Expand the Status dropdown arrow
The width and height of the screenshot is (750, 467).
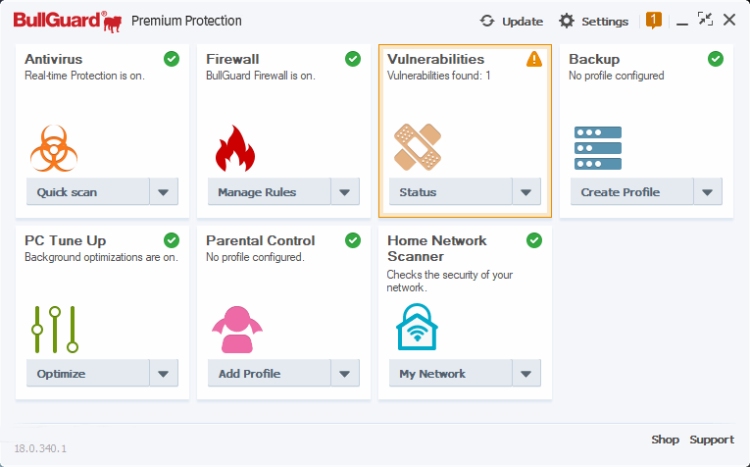[x=526, y=192]
